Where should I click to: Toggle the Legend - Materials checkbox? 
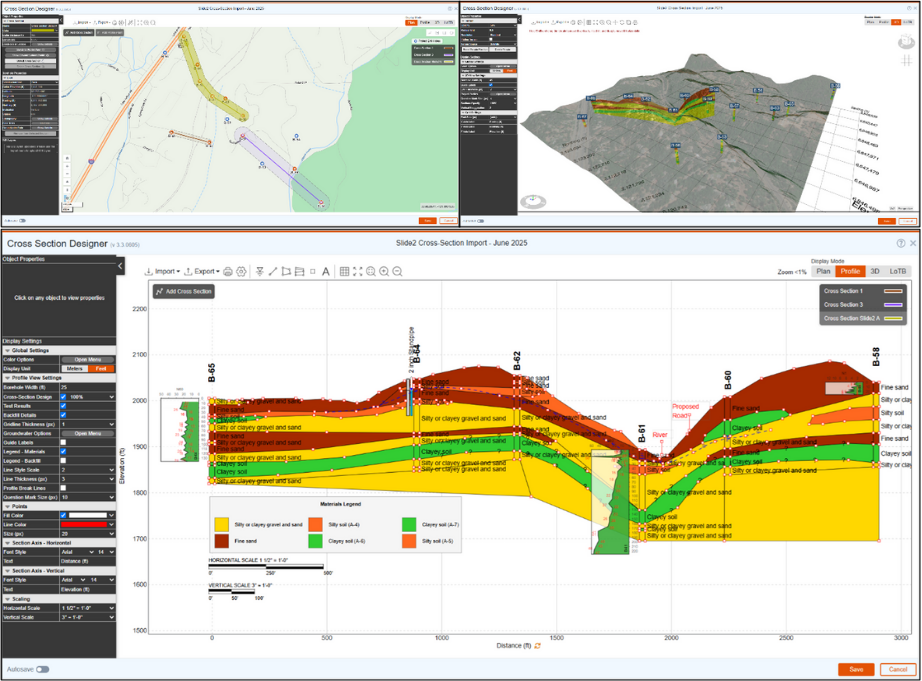pyautogui.click(x=64, y=452)
